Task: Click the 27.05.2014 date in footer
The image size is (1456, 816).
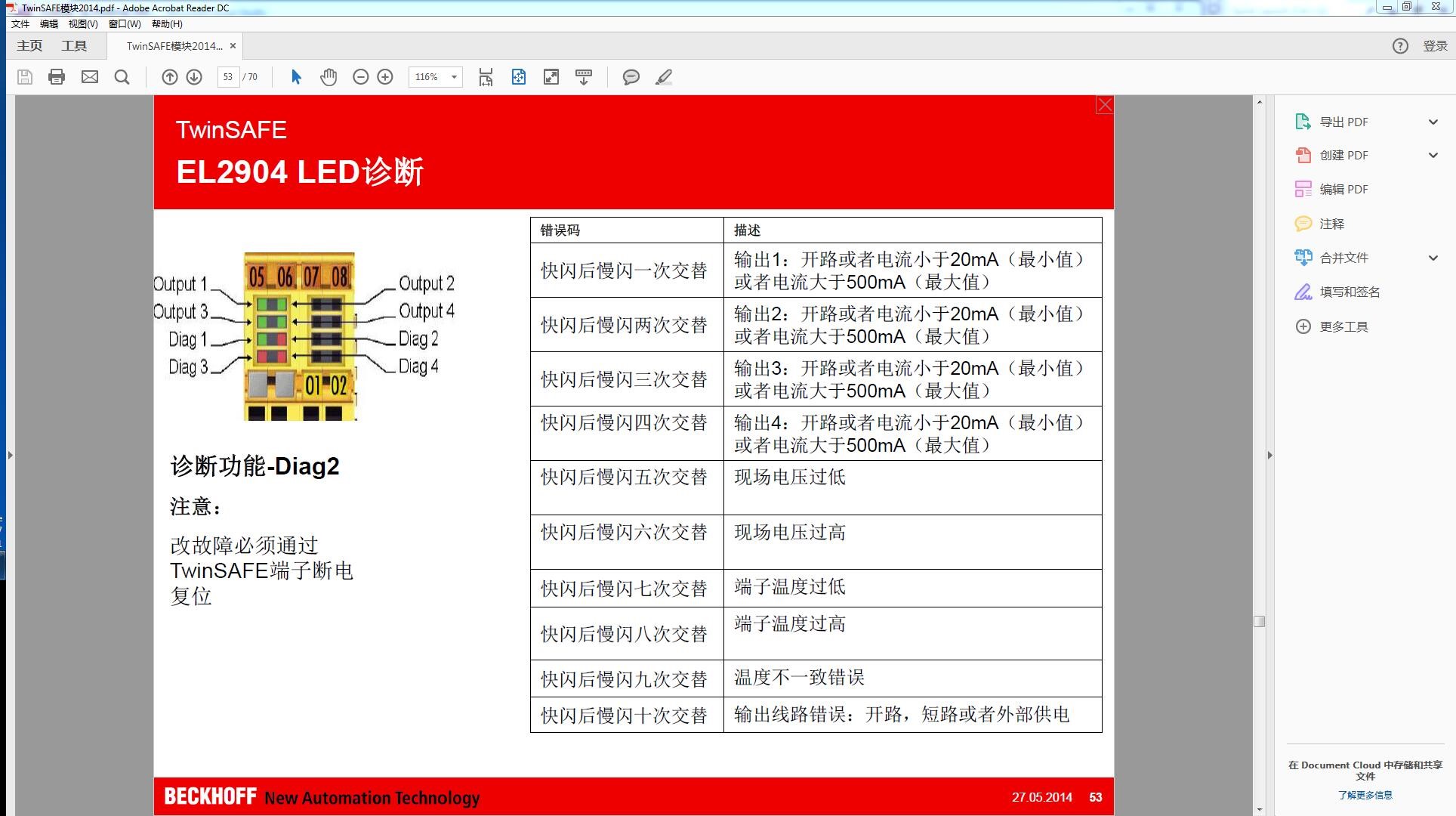Action: [x=1042, y=797]
